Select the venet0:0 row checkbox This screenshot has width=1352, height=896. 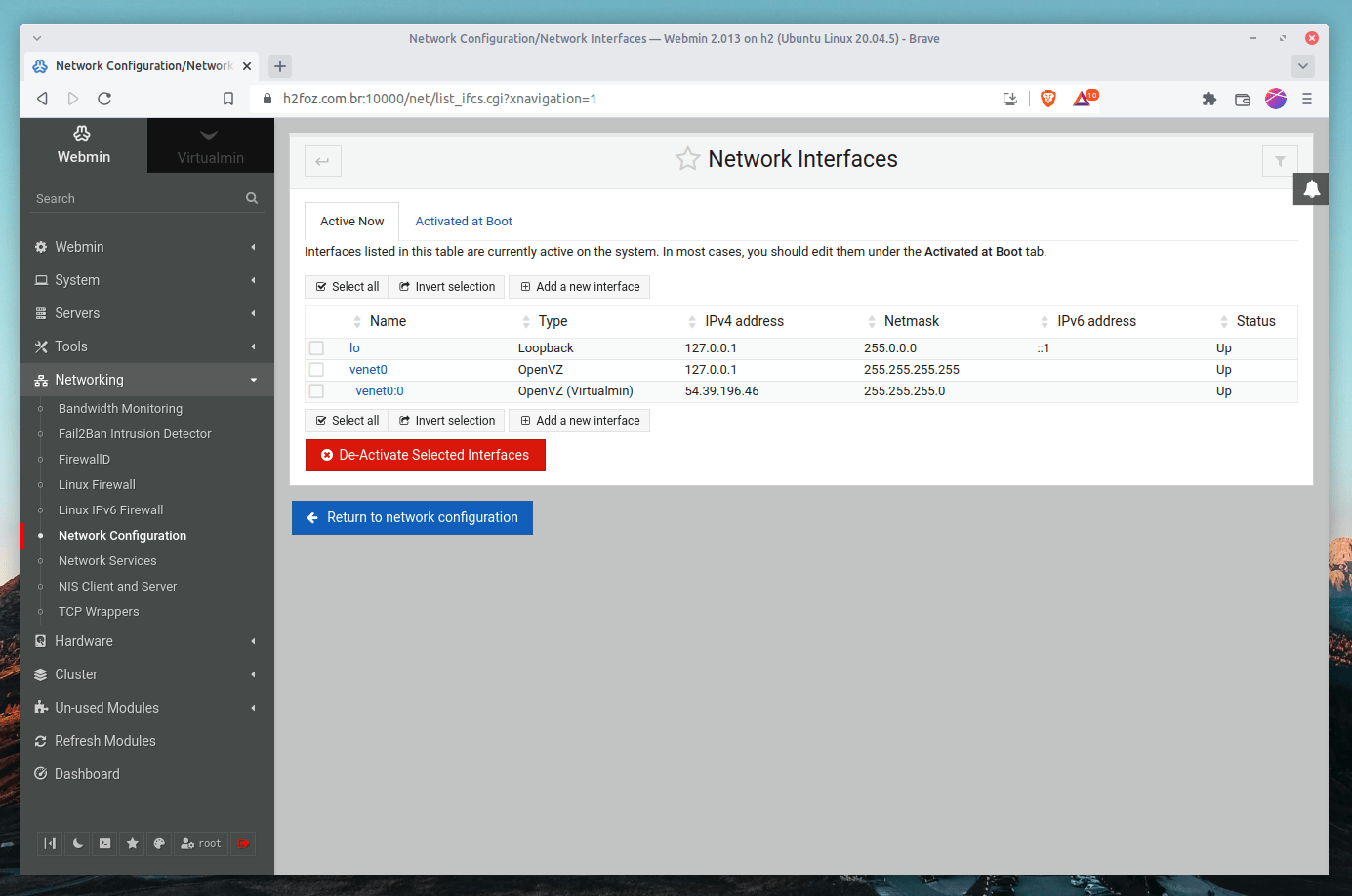316,390
